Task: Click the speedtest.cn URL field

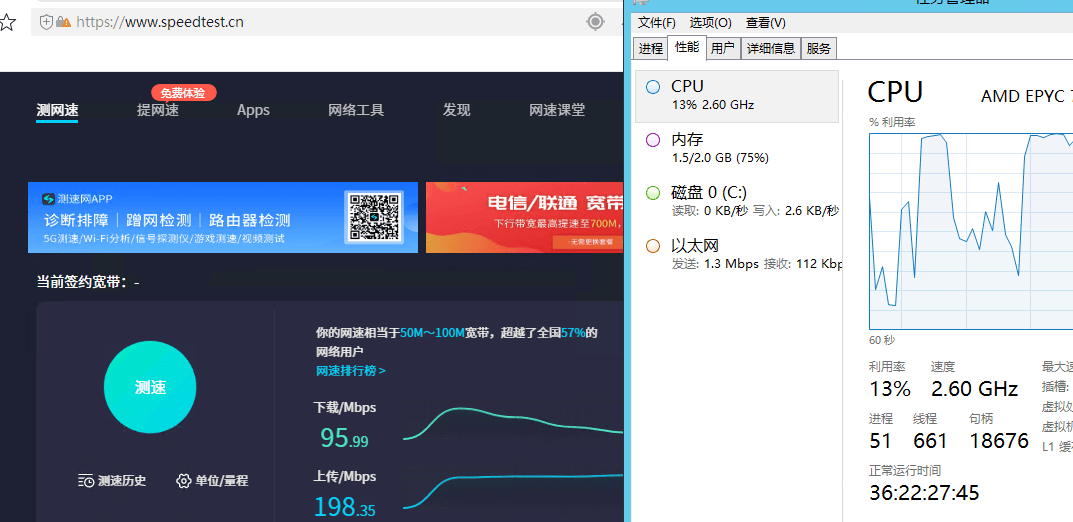Action: (300, 22)
